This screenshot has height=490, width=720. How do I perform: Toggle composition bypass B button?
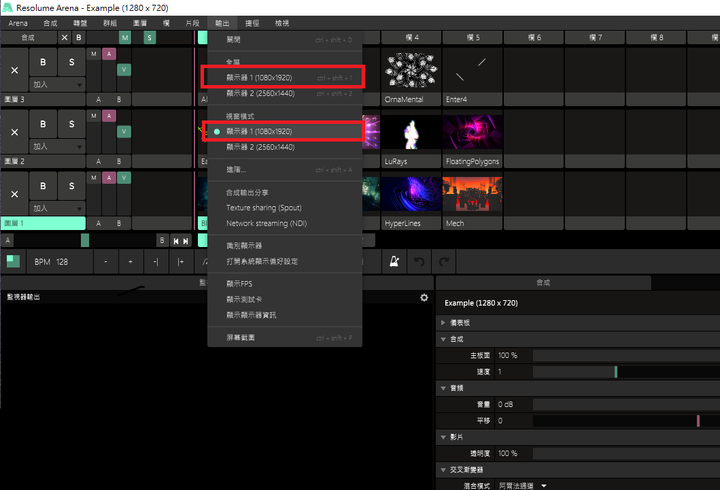pyautogui.click(x=79, y=38)
